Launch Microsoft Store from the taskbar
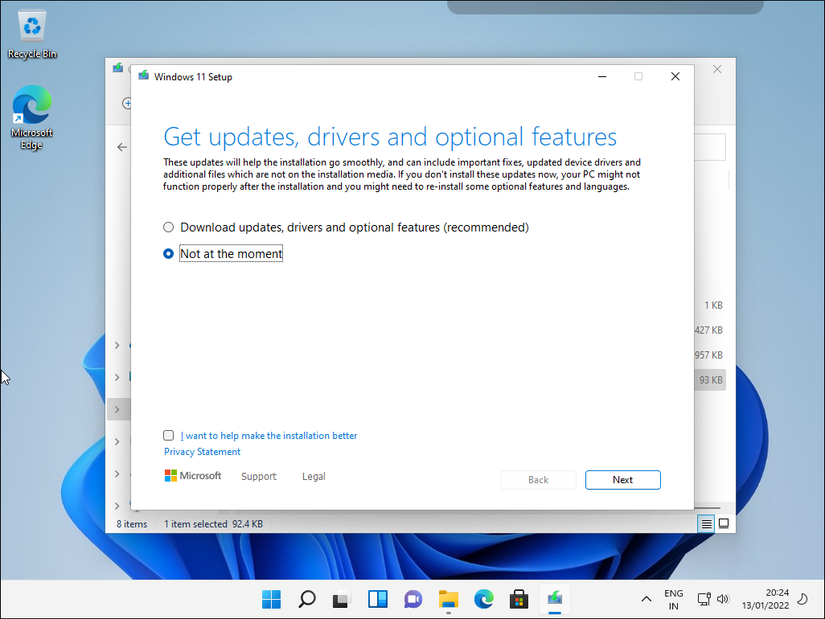The height and width of the screenshot is (619, 825). click(519, 599)
